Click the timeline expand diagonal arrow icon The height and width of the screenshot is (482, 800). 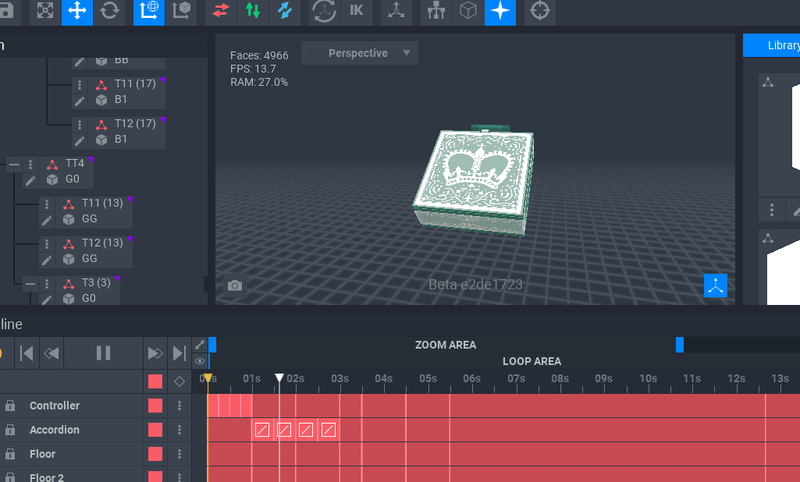click(x=199, y=345)
